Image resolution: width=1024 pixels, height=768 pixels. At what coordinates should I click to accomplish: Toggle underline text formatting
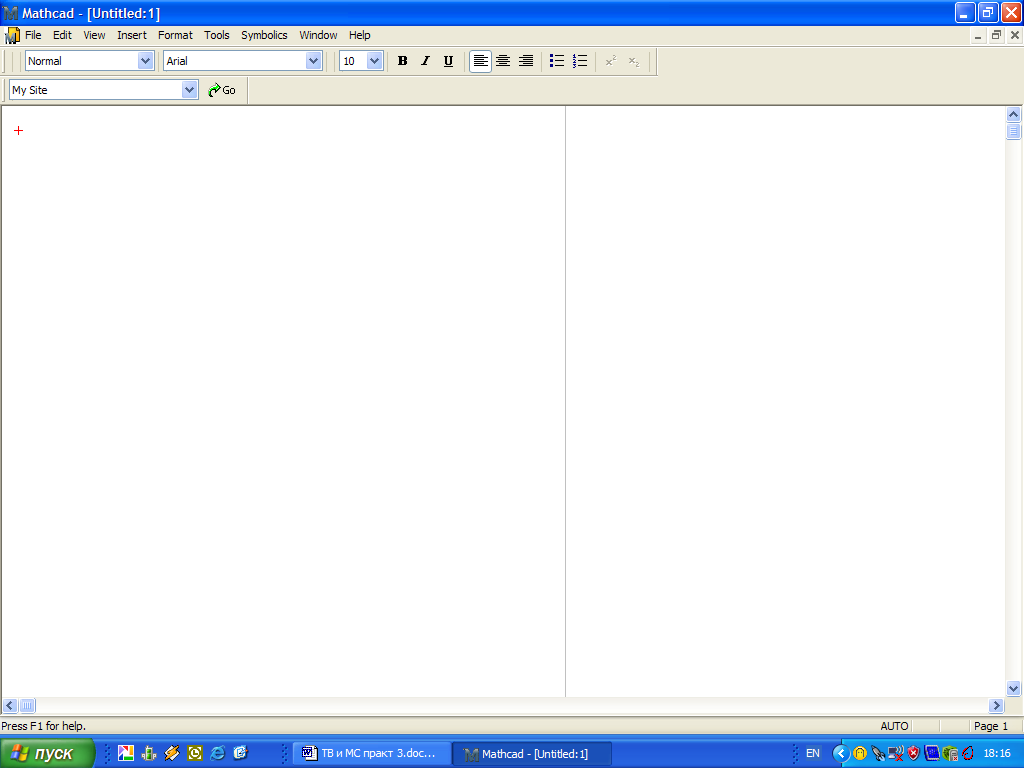click(x=448, y=61)
